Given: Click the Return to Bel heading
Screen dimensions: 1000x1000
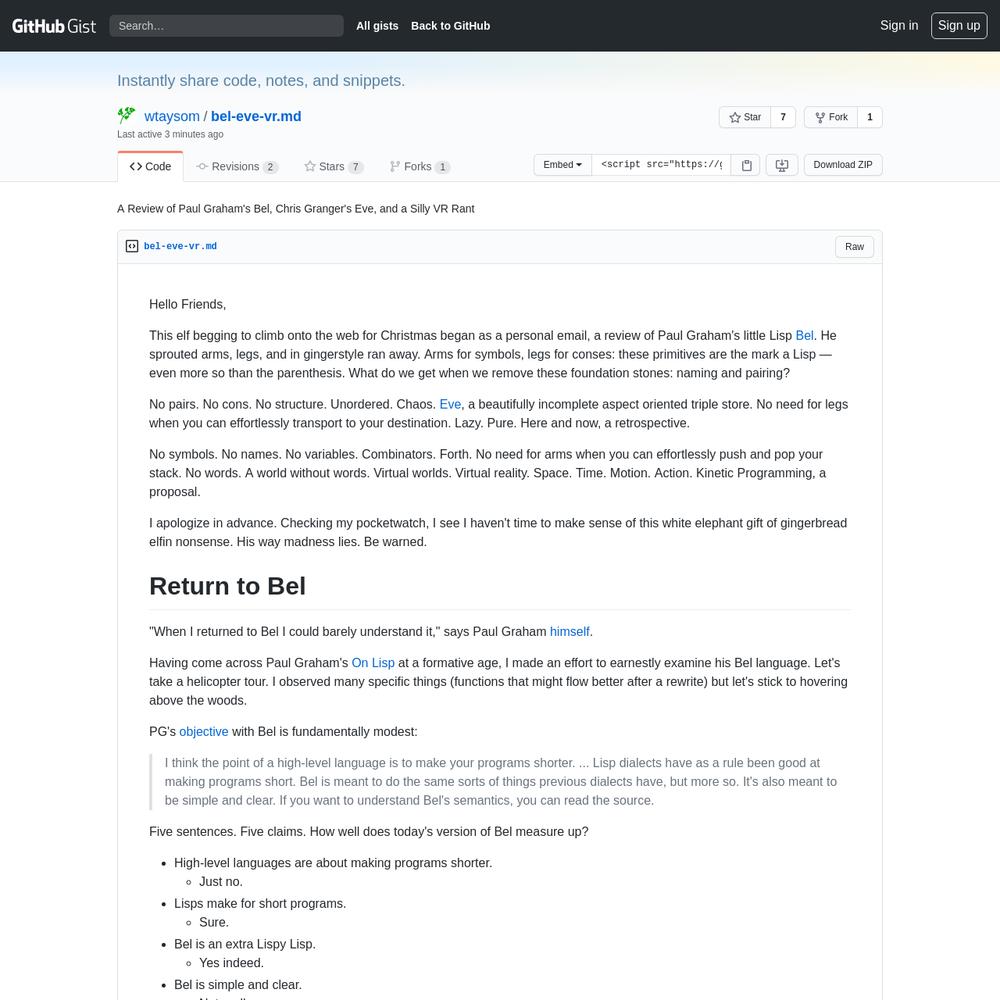Looking at the screenshot, I should click(228, 586).
